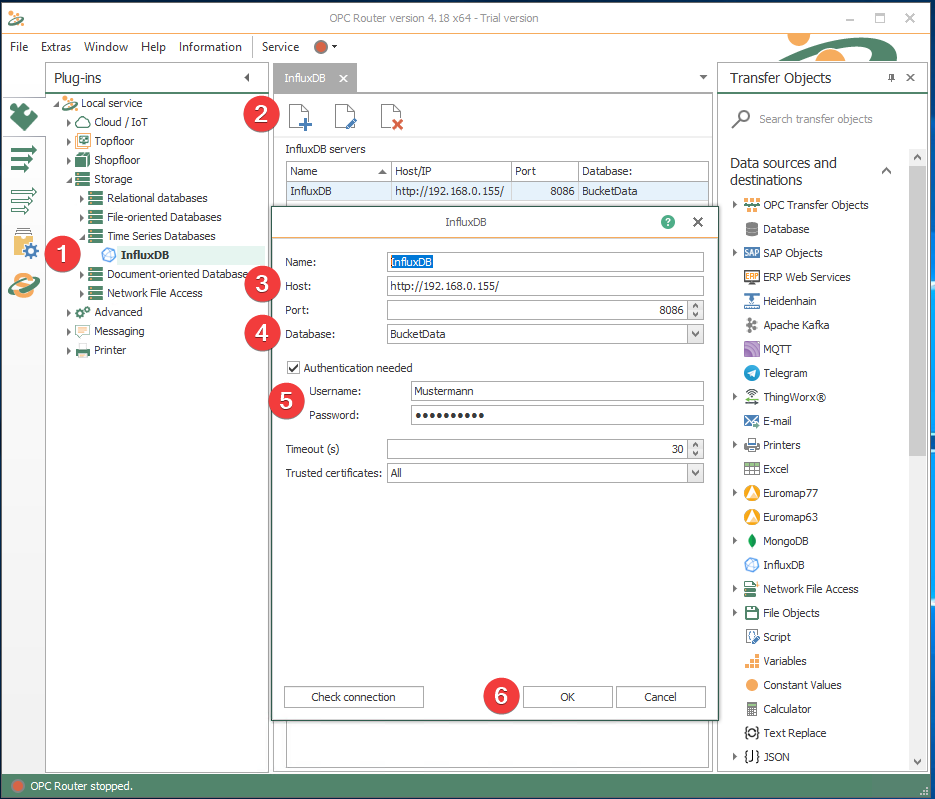Open the Extras menu
This screenshot has width=935, height=799.
click(56, 47)
